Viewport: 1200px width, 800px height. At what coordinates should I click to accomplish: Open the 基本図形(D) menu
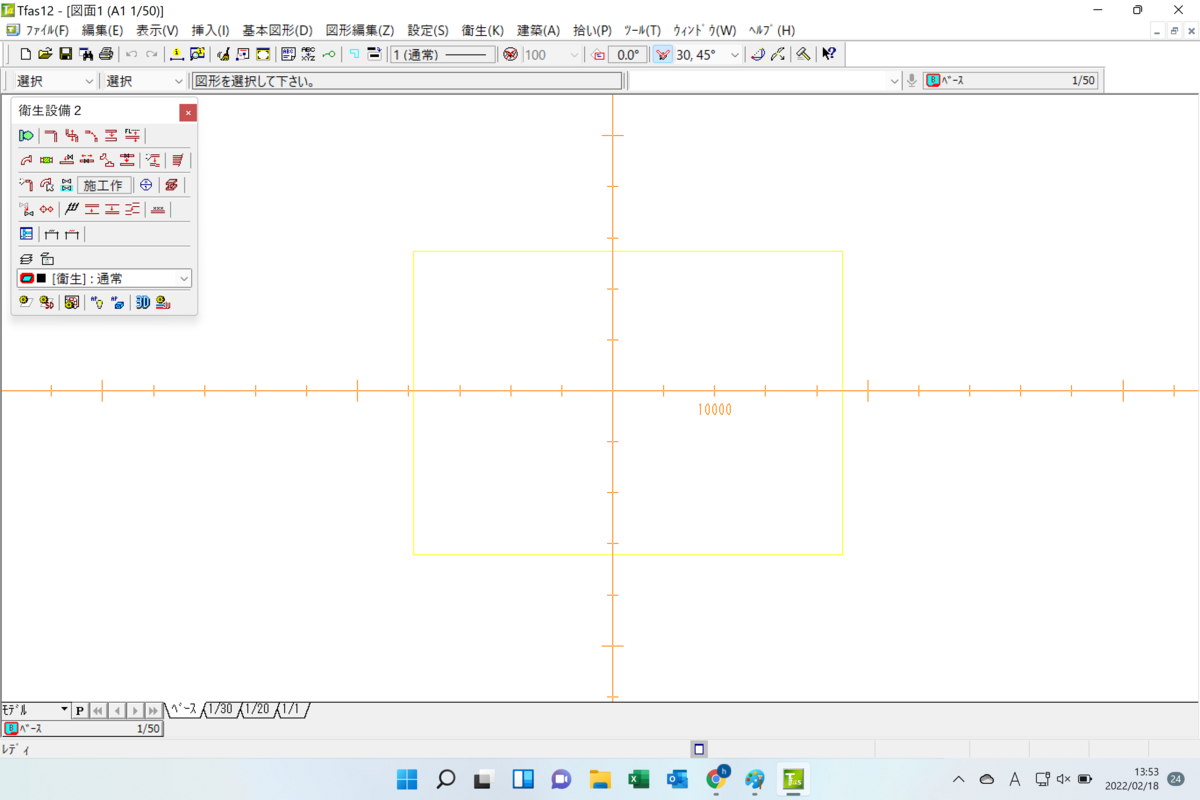coord(277,30)
